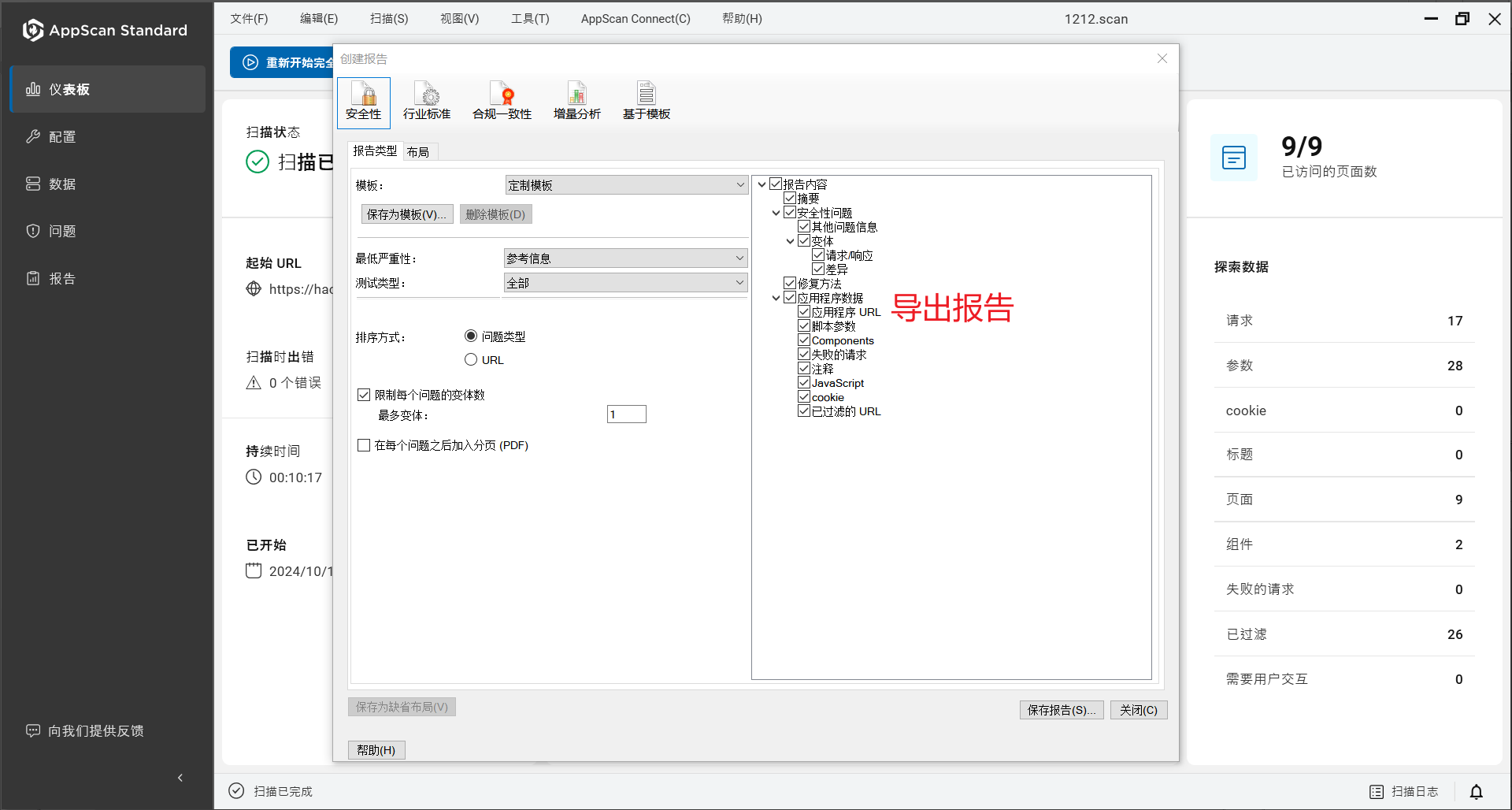Toggle the 已过滤的 URL checkbox

804,411
